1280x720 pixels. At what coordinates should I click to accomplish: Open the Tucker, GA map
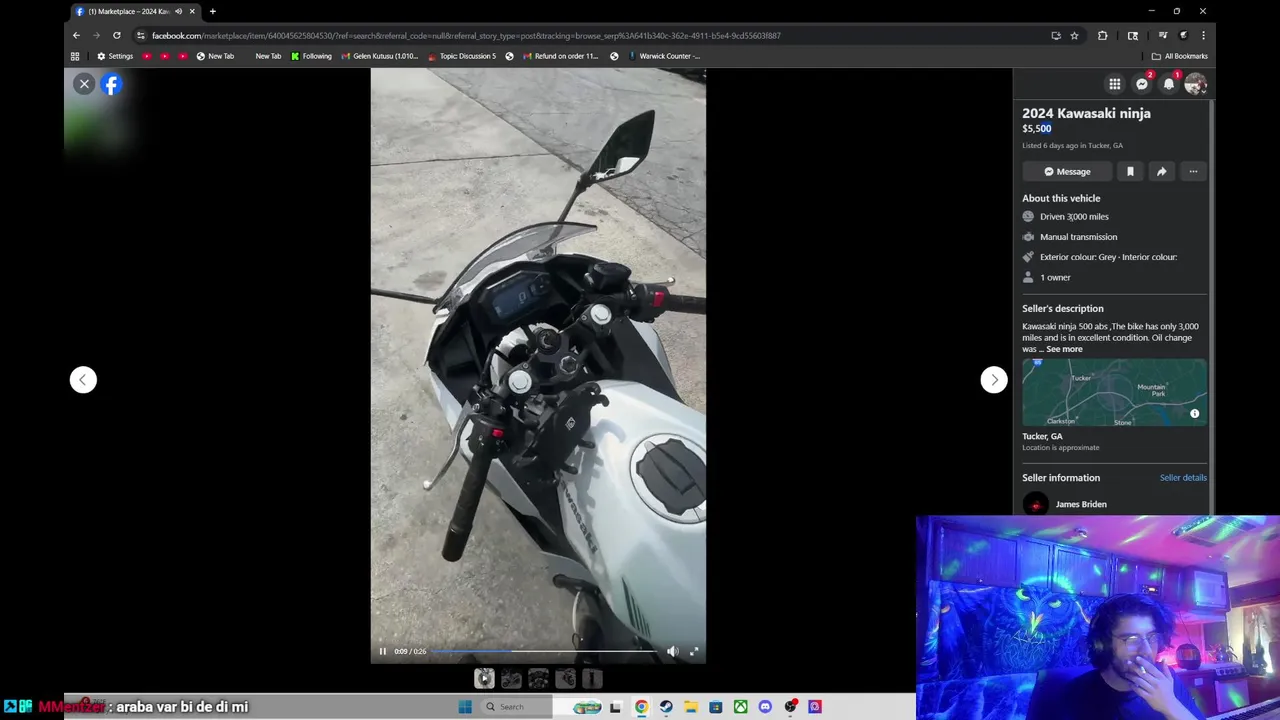coord(1114,393)
